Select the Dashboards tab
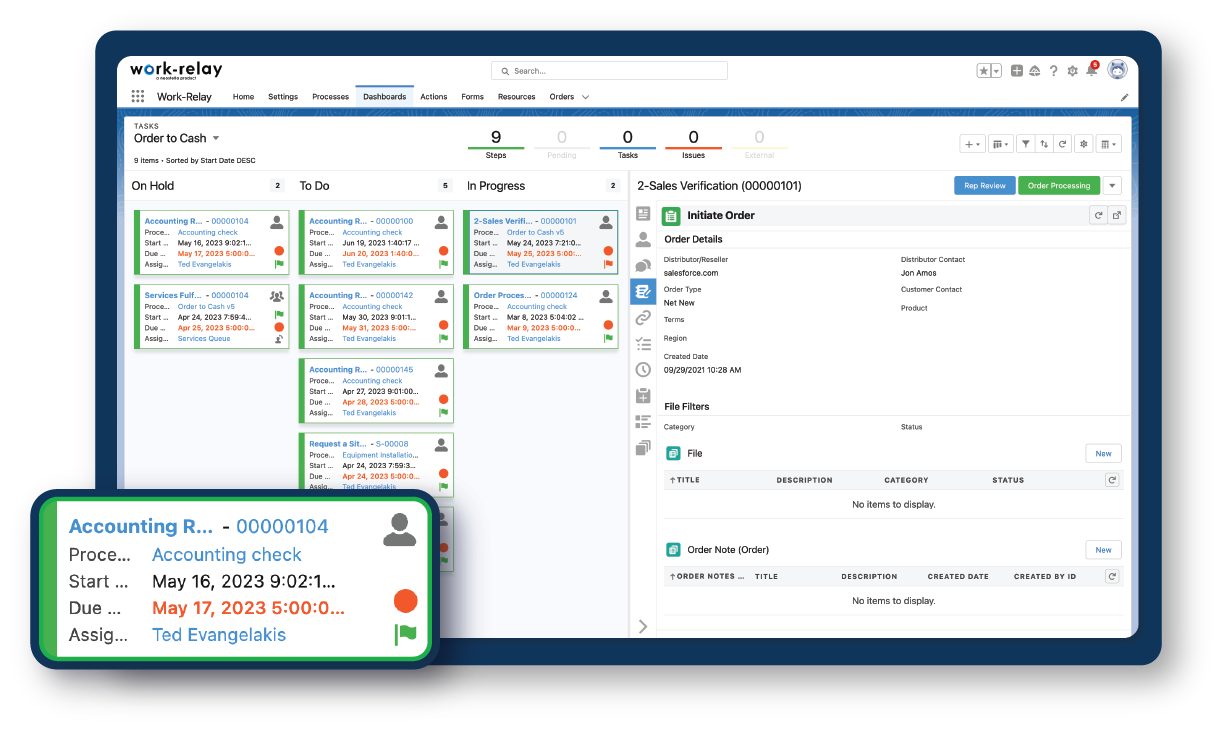The height and width of the screenshot is (730, 1222). coord(384,97)
